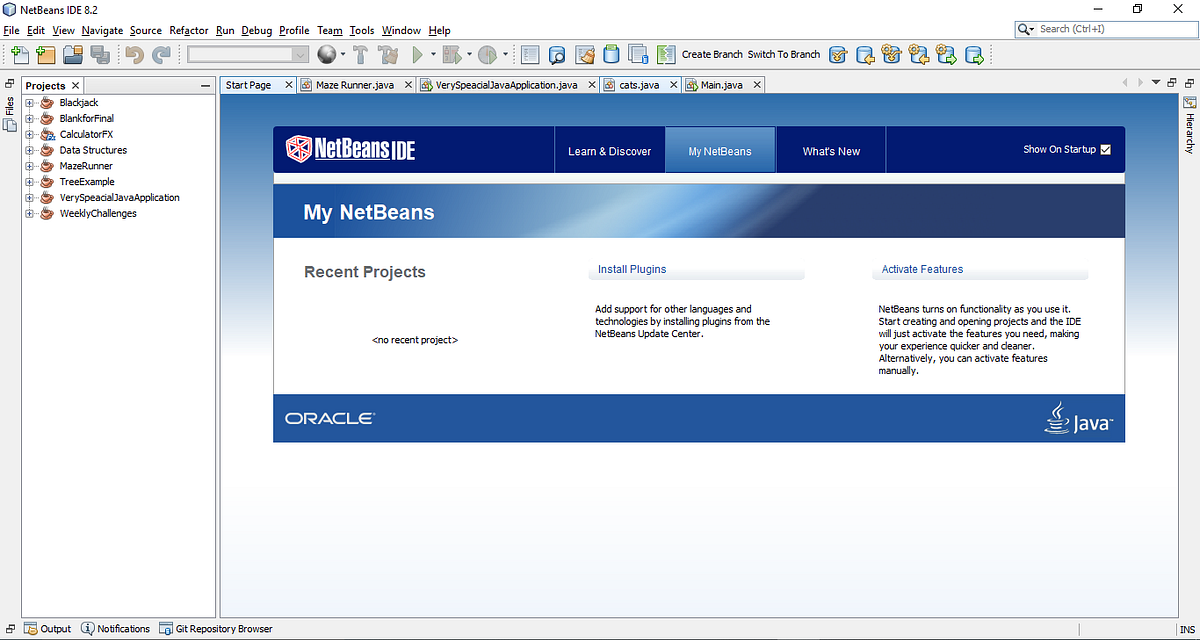
Task: Open the Team menu
Action: (329, 30)
